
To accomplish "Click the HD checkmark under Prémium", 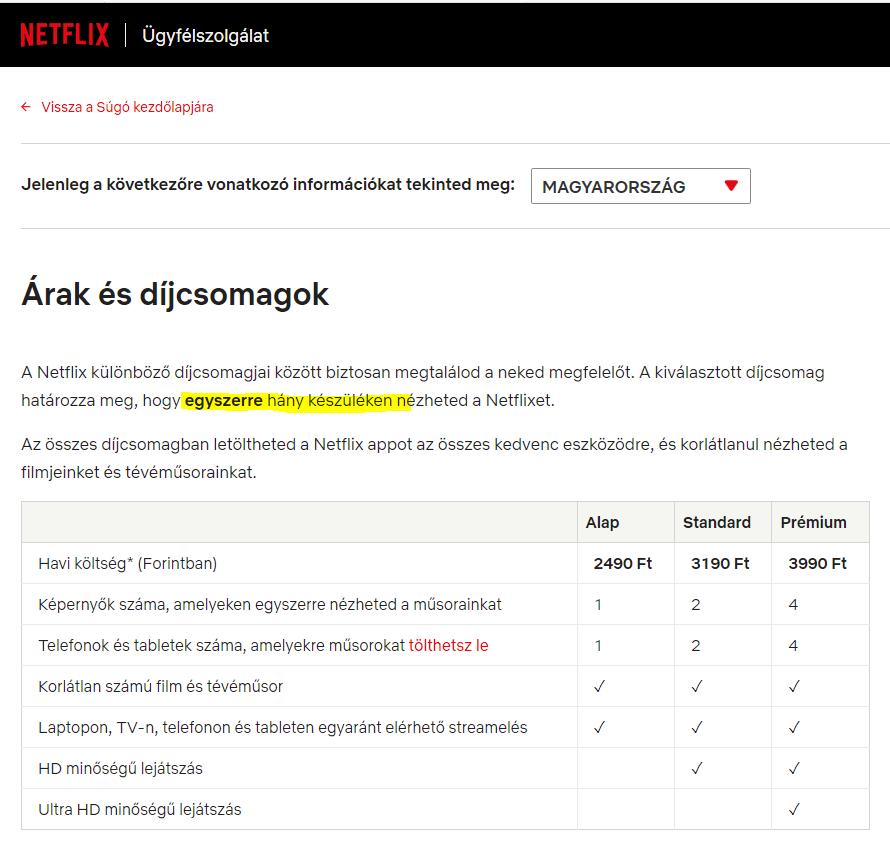I will pyautogui.click(x=794, y=768).
